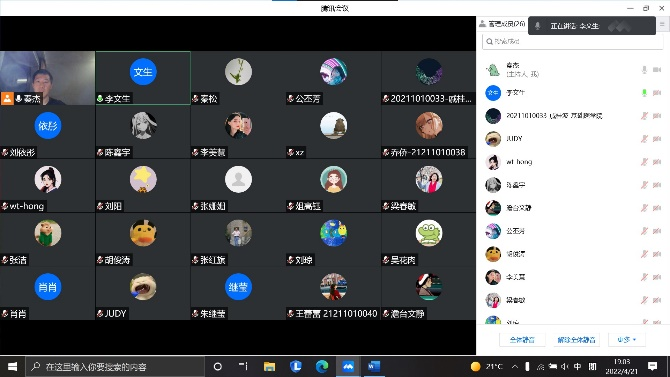Screen dimensions: 670x377
Task: Select 李文生's video tile
Action: [x=143, y=78]
